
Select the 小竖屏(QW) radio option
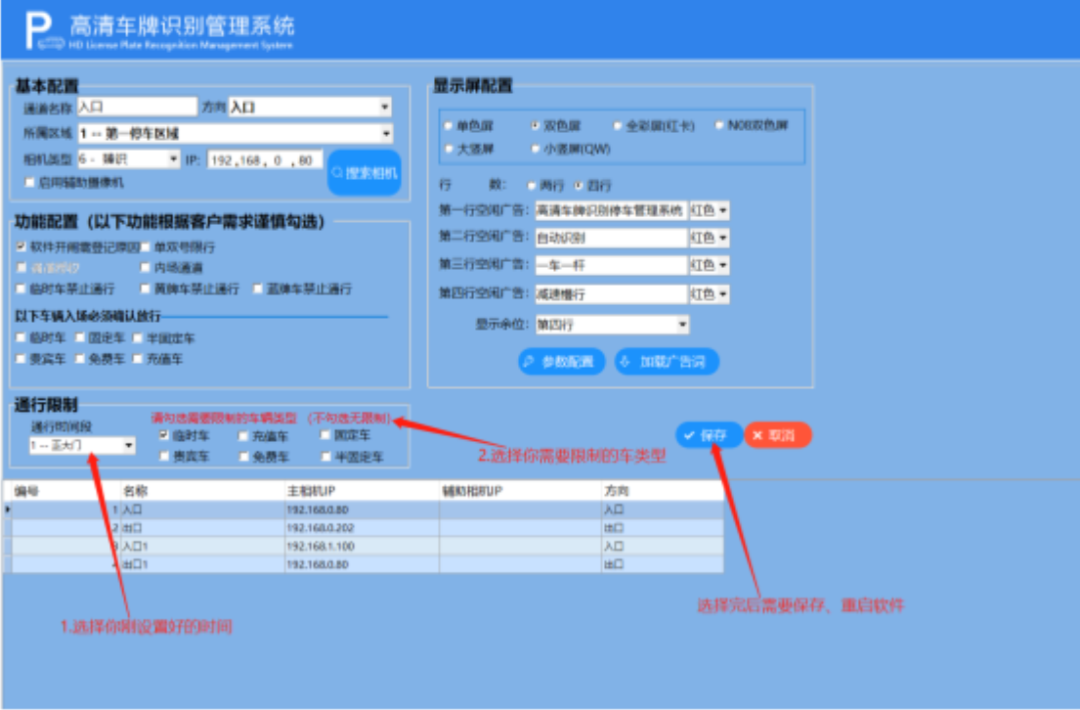(x=535, y=149)
